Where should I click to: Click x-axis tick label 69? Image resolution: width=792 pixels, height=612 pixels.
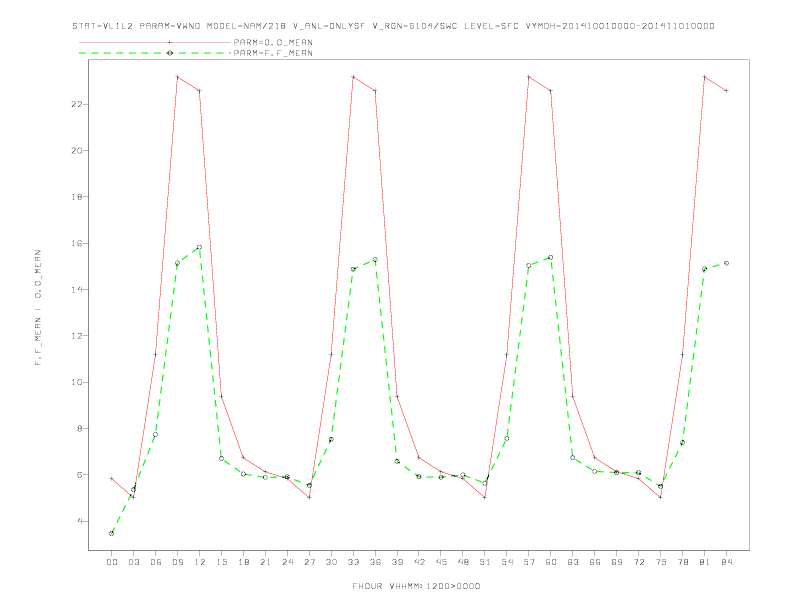point(617,562)
